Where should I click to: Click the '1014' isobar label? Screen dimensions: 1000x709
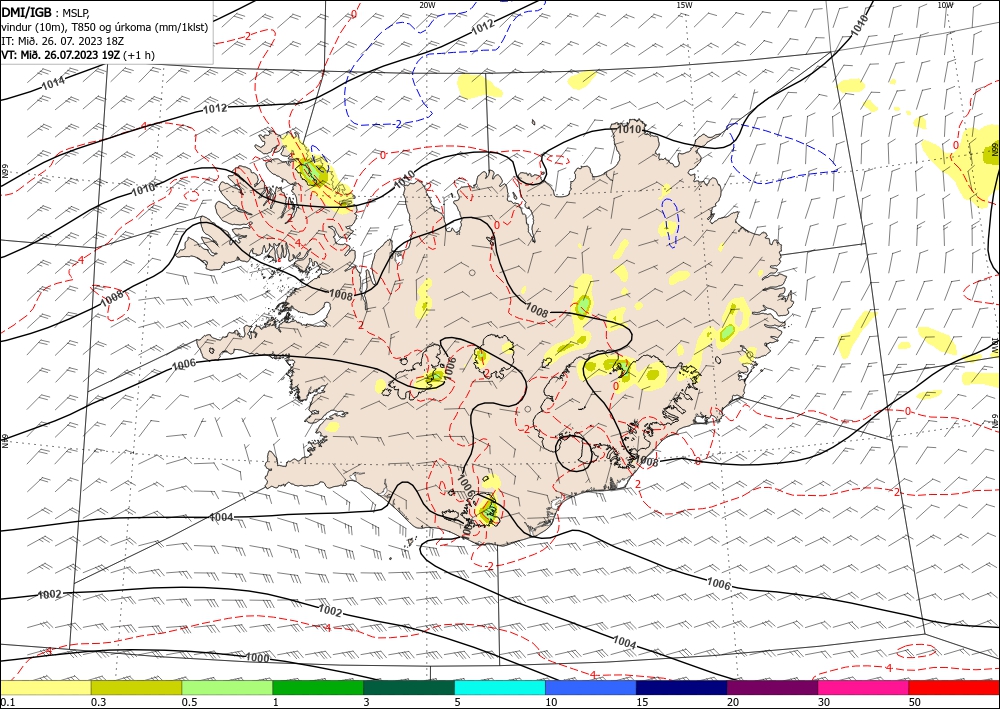coord(52,84)
